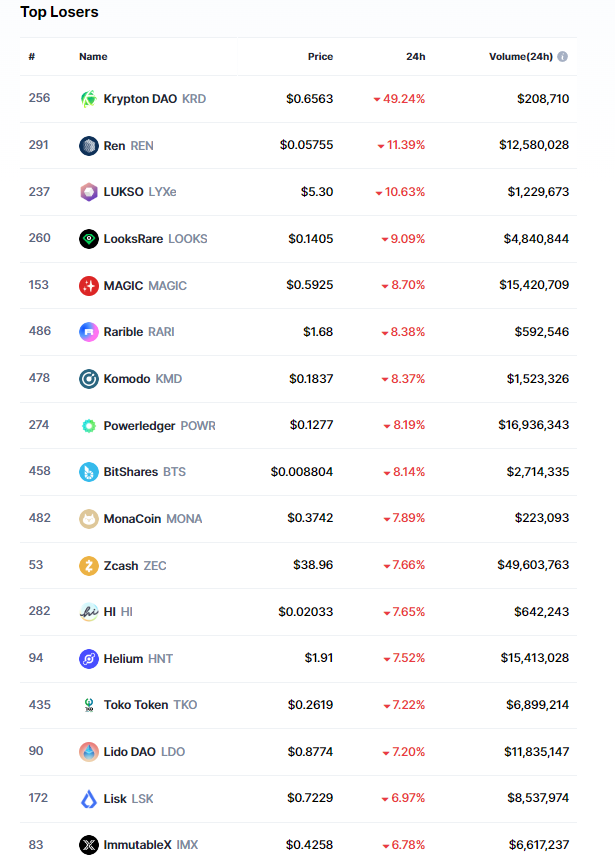Click the LooksRare eye icon

[89, 239]
